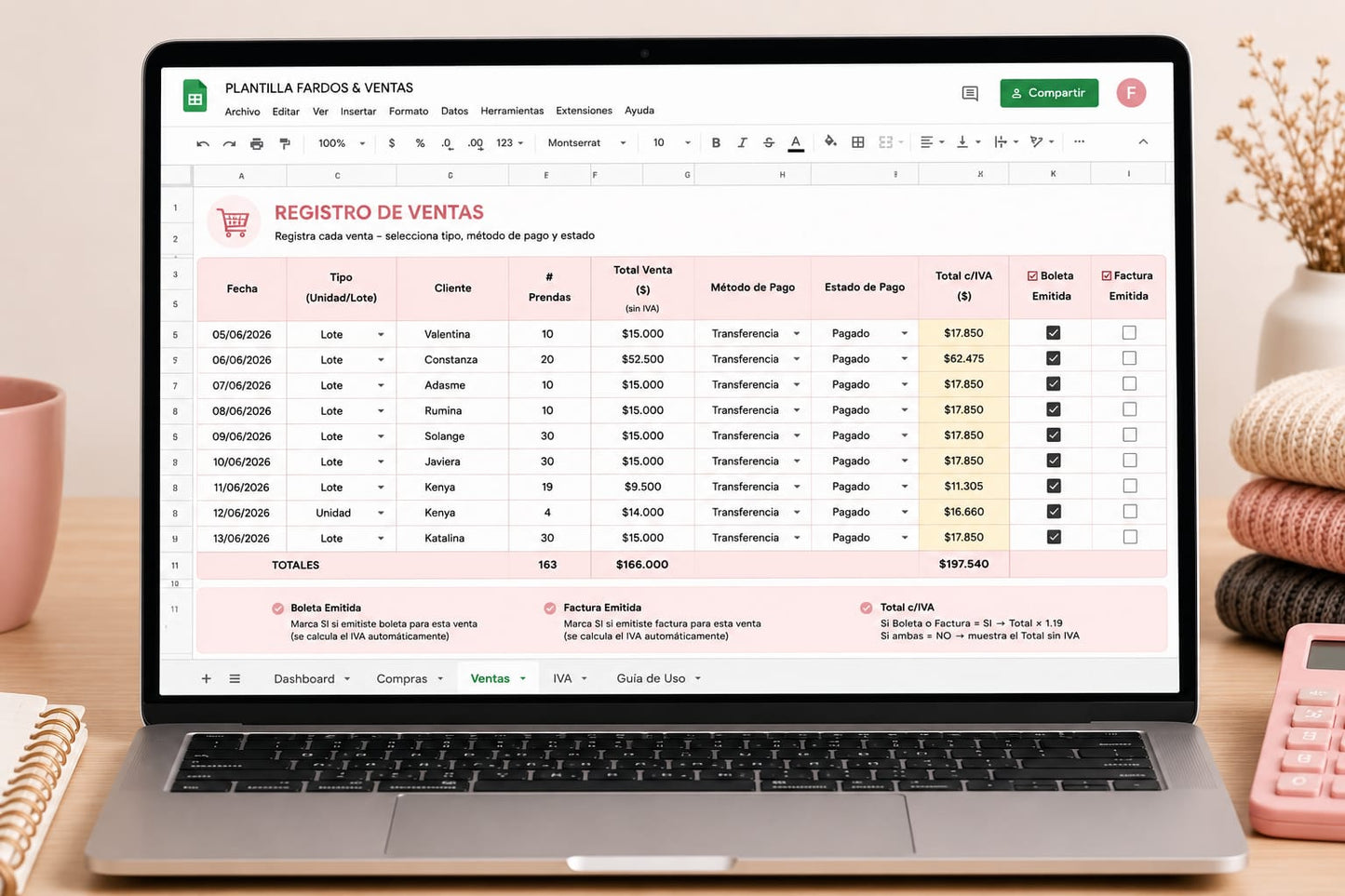This screenshot has height=896, width=1345.
Task: Select the paint format roller tool
Action: (285, 143)
